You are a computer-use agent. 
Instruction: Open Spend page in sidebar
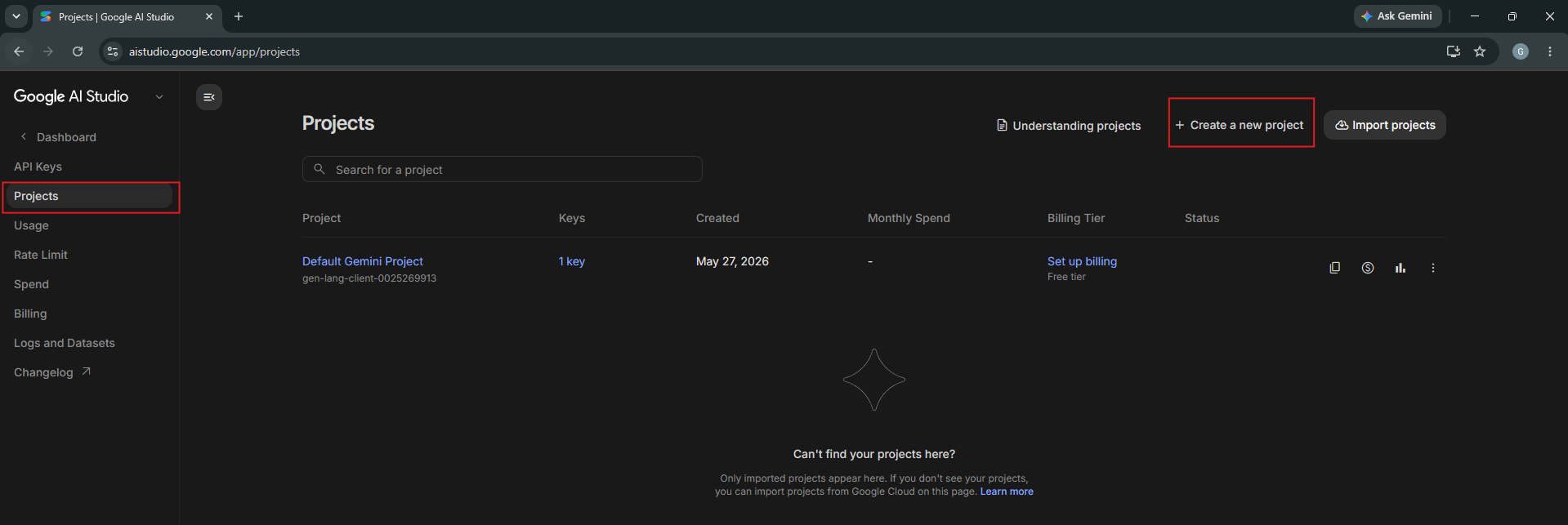coord(31,284)
